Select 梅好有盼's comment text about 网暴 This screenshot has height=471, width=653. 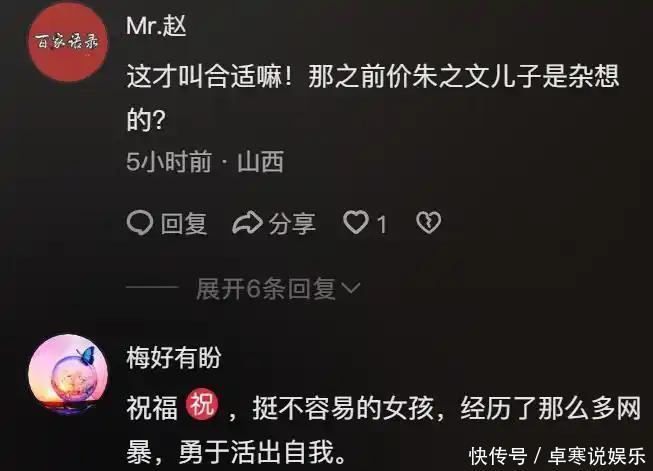pyautogui.click(x=384, y=430)
